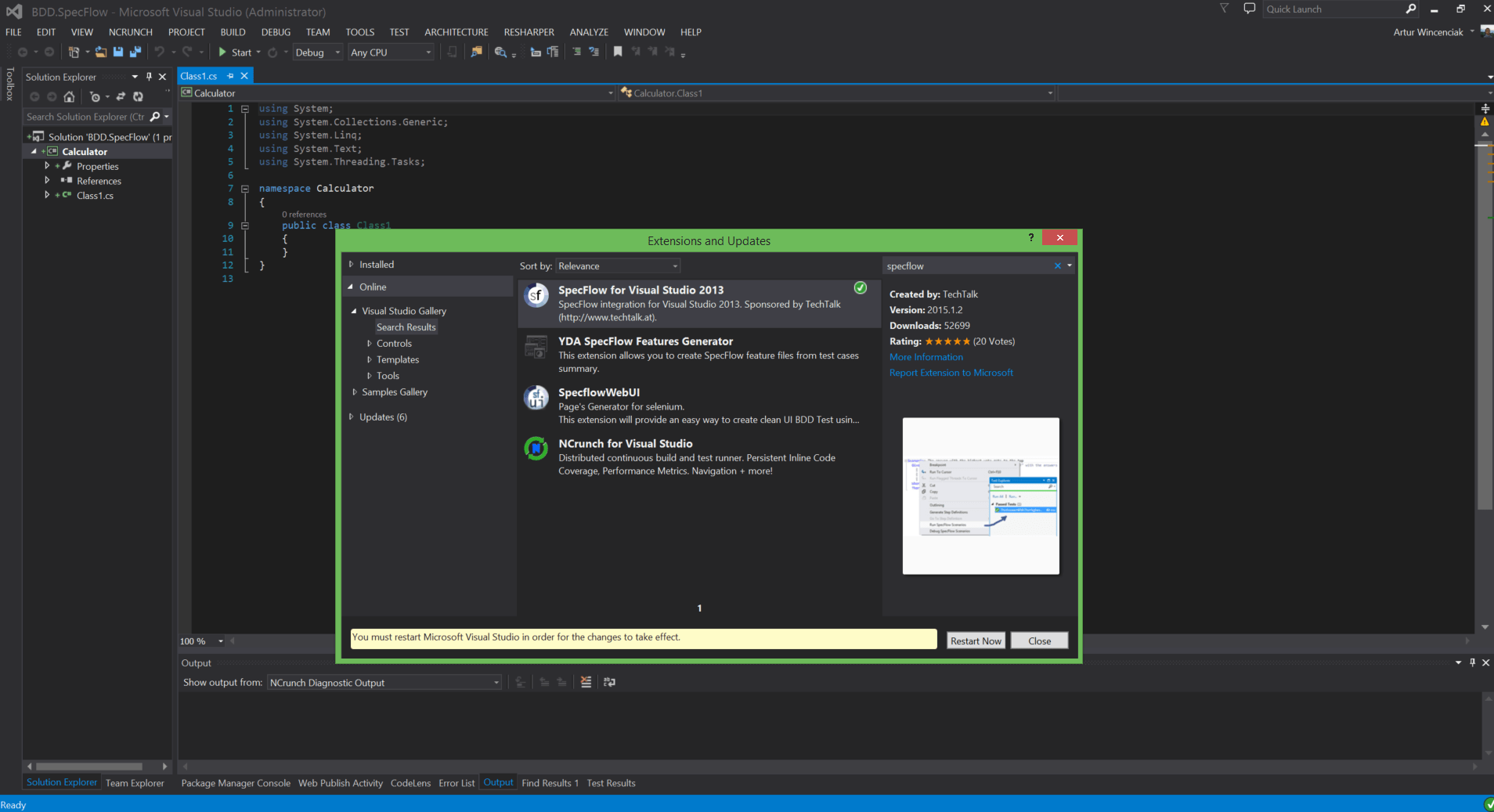The height and width of the screenshot is (812, 1494).
Task: Click the Home icon in Solution Explorer
Action: [68, 96]
